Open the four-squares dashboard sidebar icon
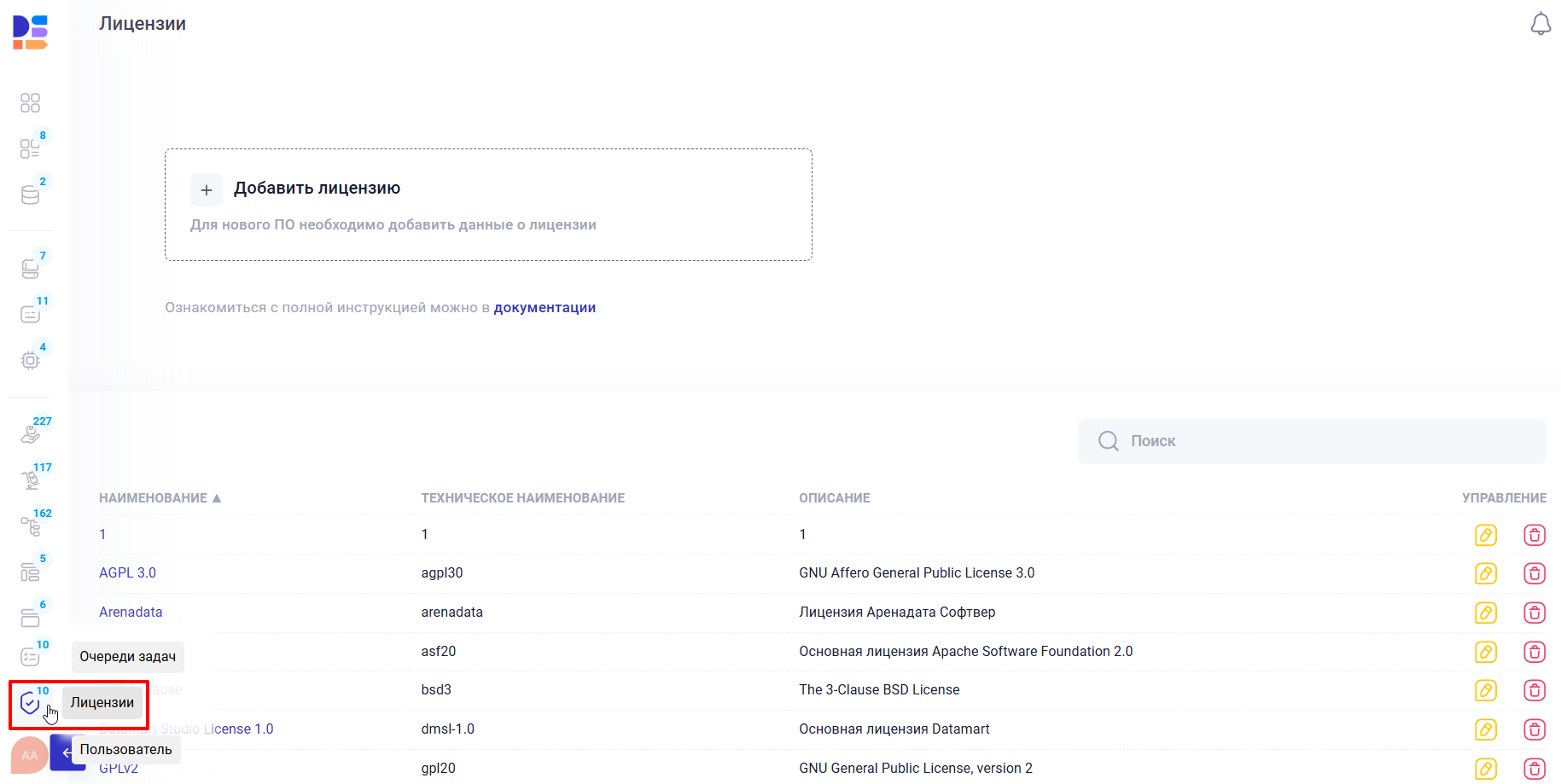 pyautogui.click(x=30, y=103)
